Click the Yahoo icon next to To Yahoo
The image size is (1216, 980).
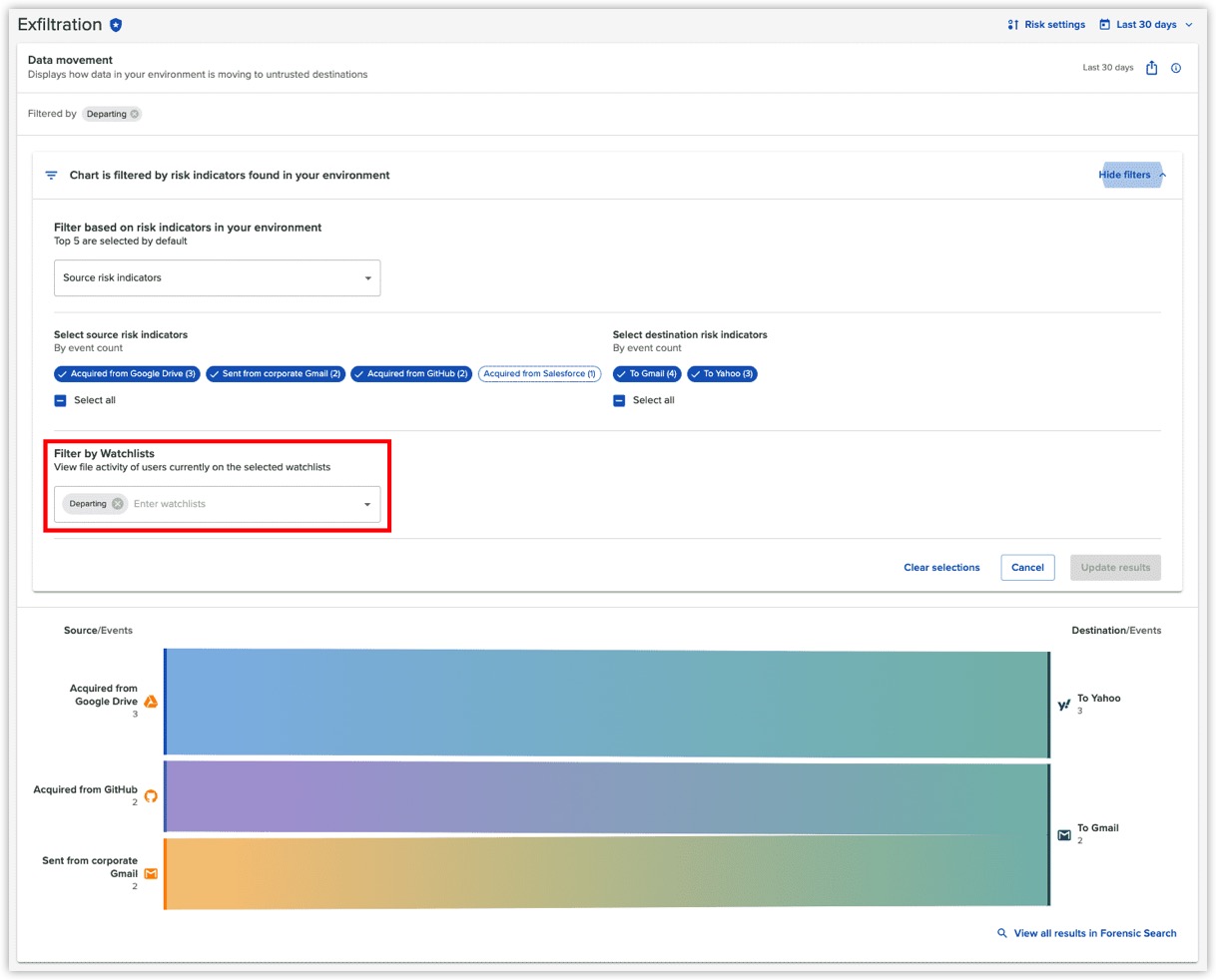[x=1063, y=704]
